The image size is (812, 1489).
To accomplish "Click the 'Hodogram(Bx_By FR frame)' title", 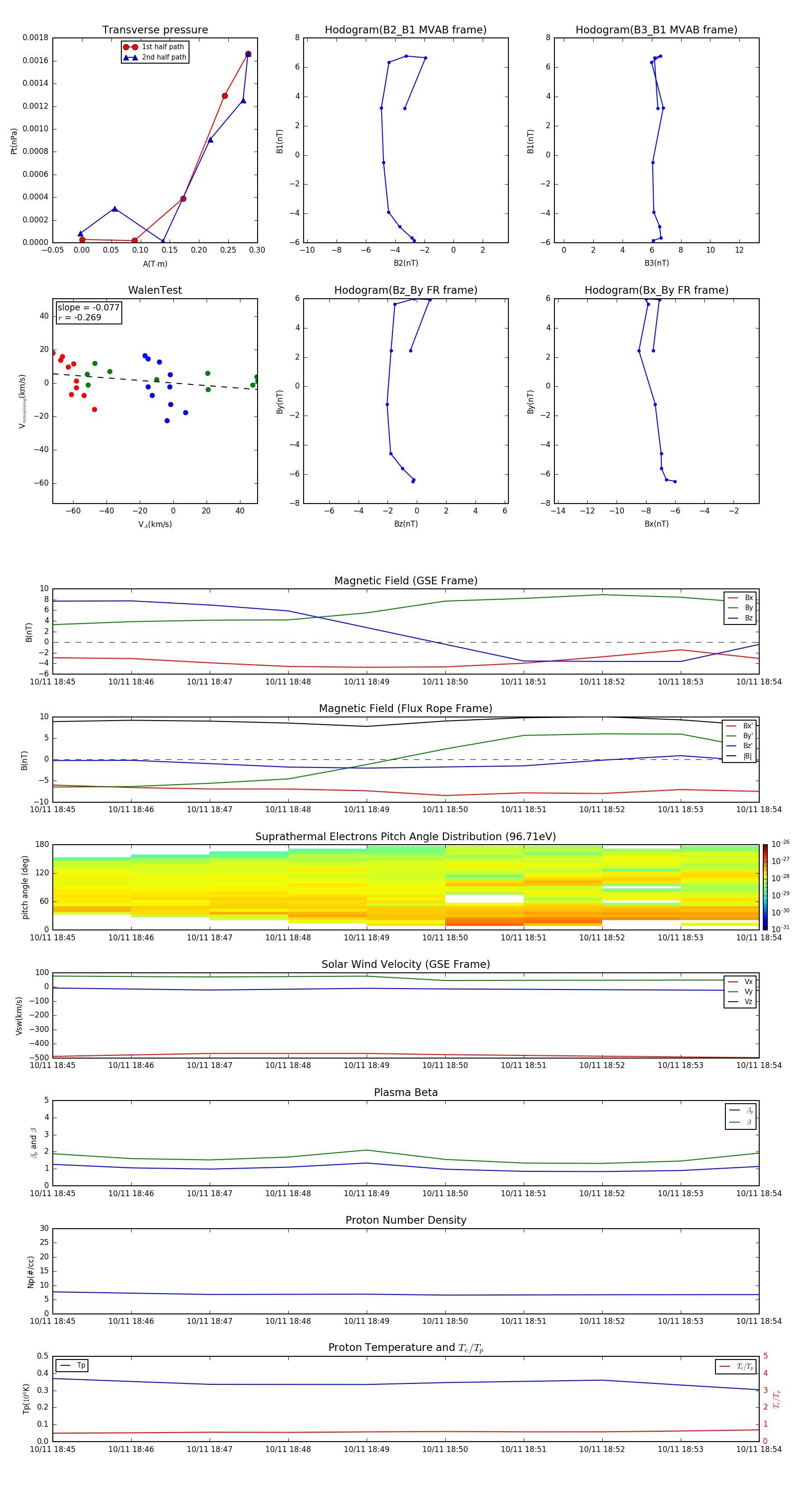I will (656, 290).
